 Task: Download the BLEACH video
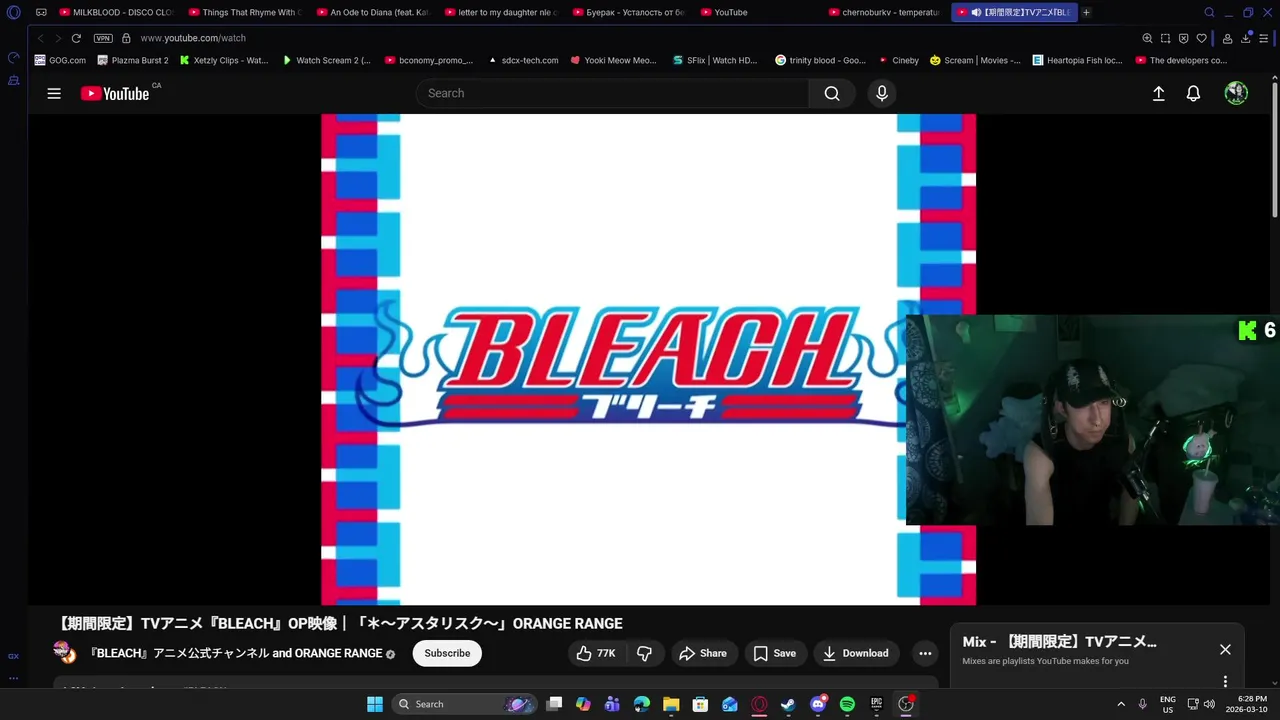[855, 653]
